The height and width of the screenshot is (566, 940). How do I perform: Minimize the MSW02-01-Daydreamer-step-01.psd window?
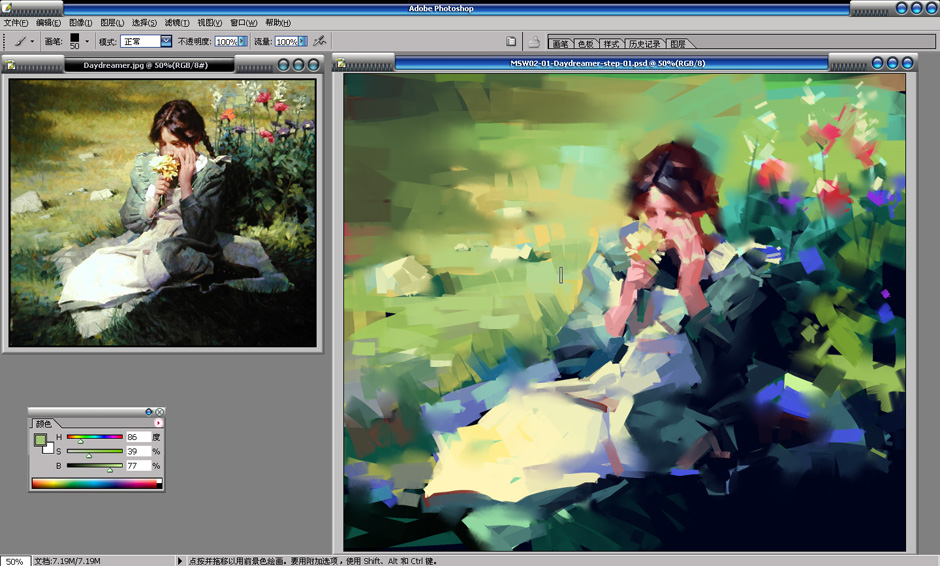point(878,63)
